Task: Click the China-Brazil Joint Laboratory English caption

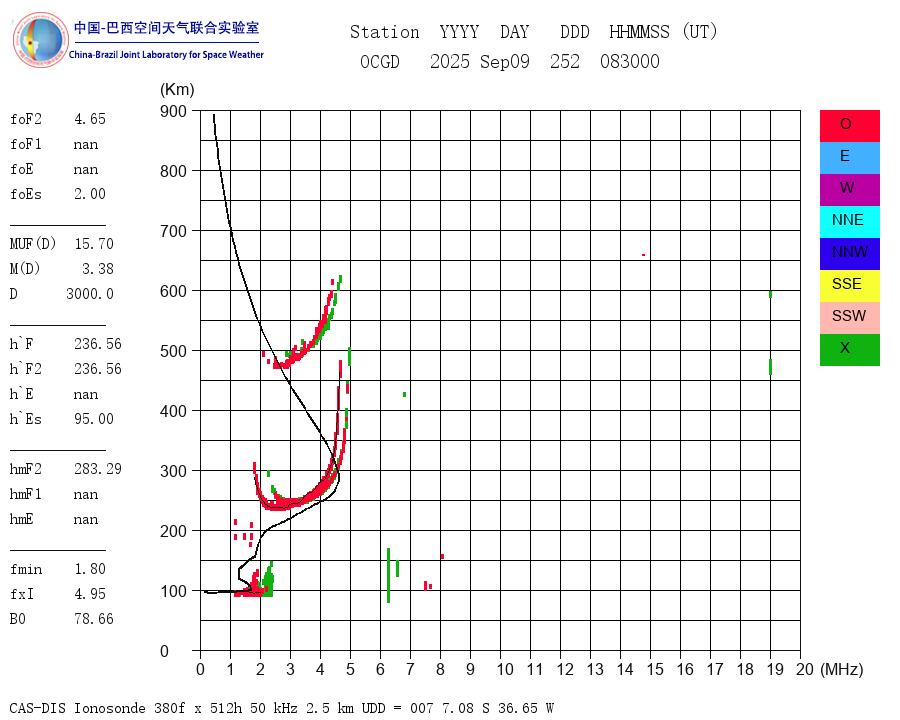Action: pos(166,55)
